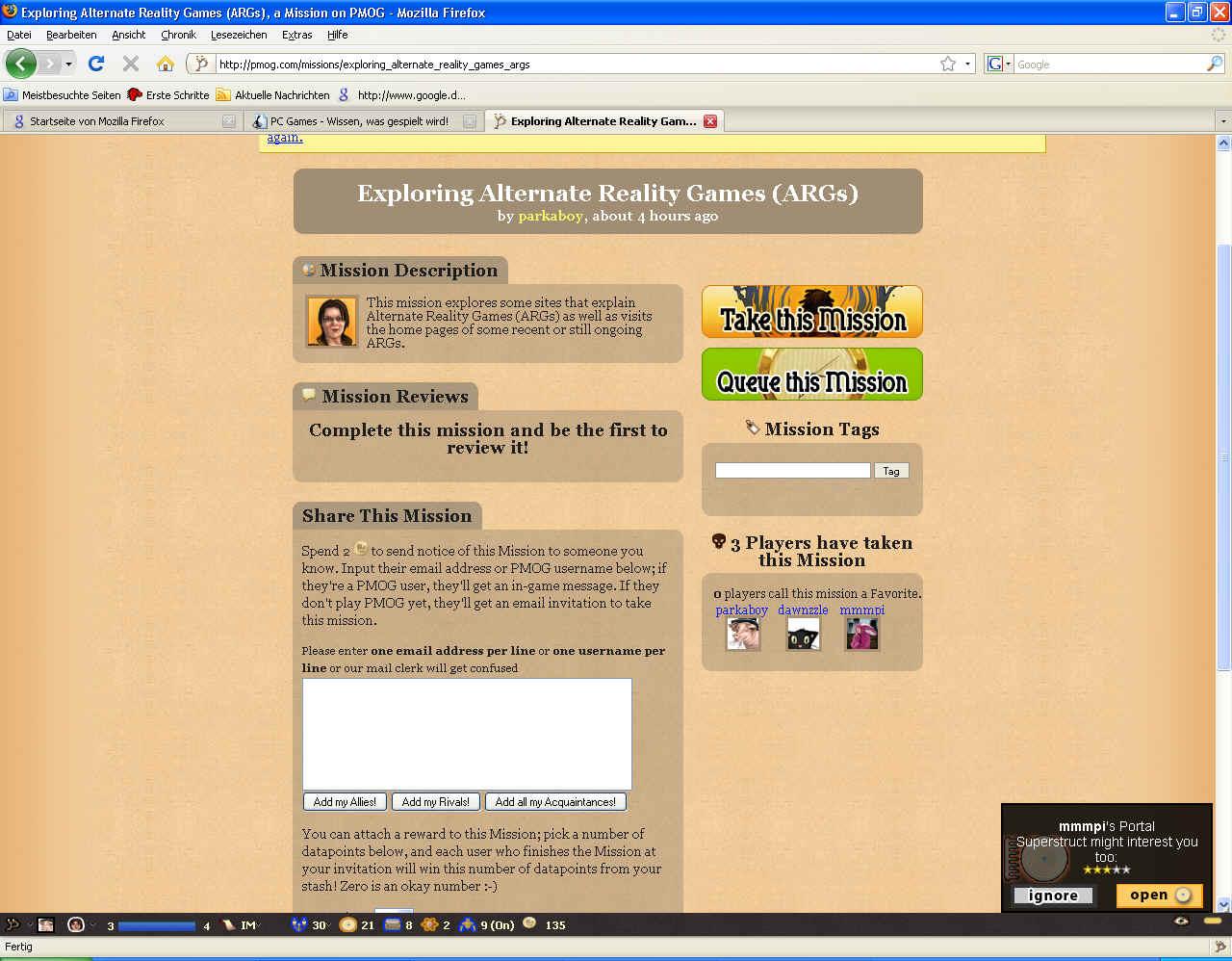Open the history dropdown beside the forward button
1232x961 pixels.
[x=68, y=65]
